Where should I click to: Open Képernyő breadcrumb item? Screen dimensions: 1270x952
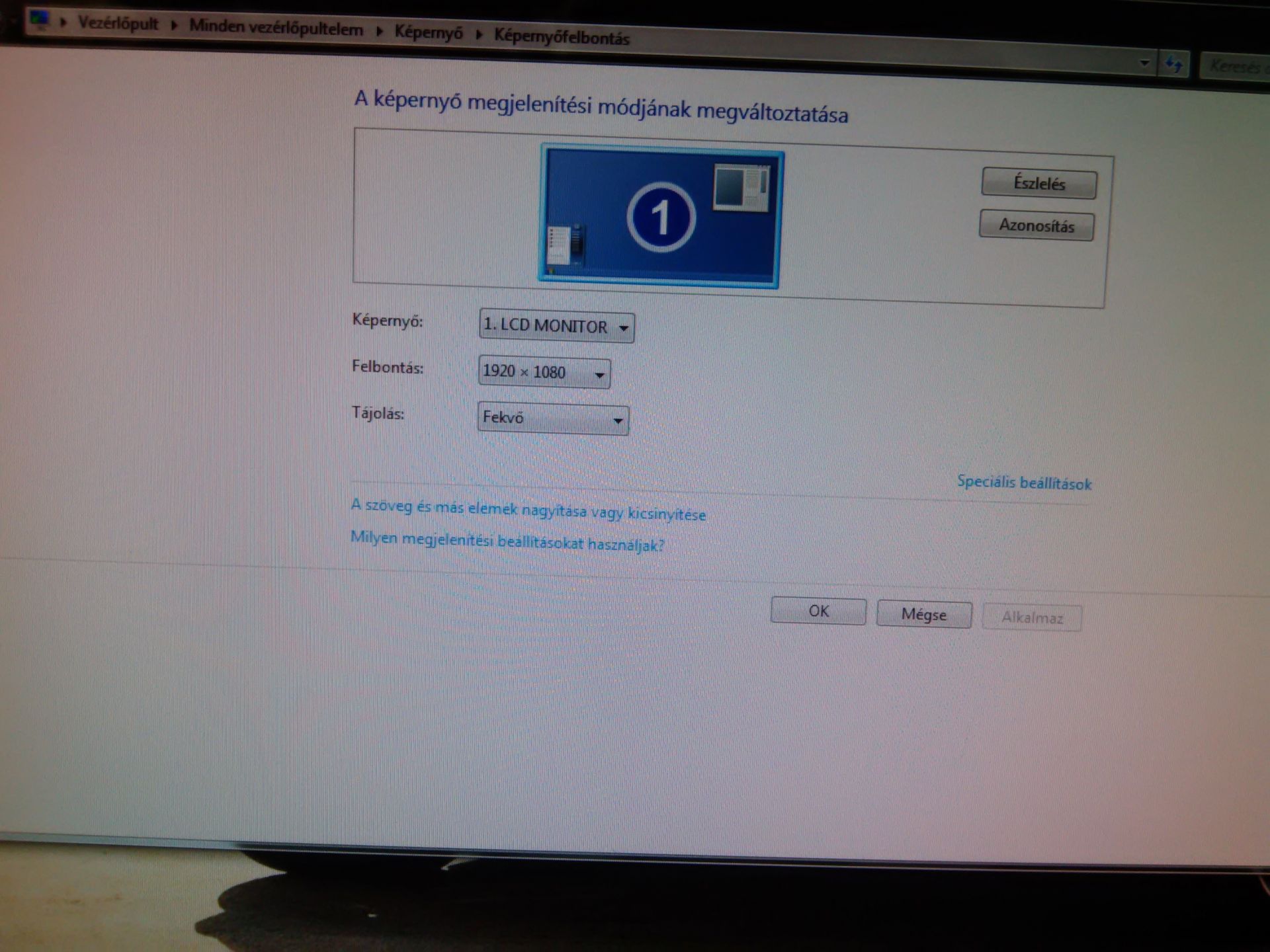pos(429,32)
